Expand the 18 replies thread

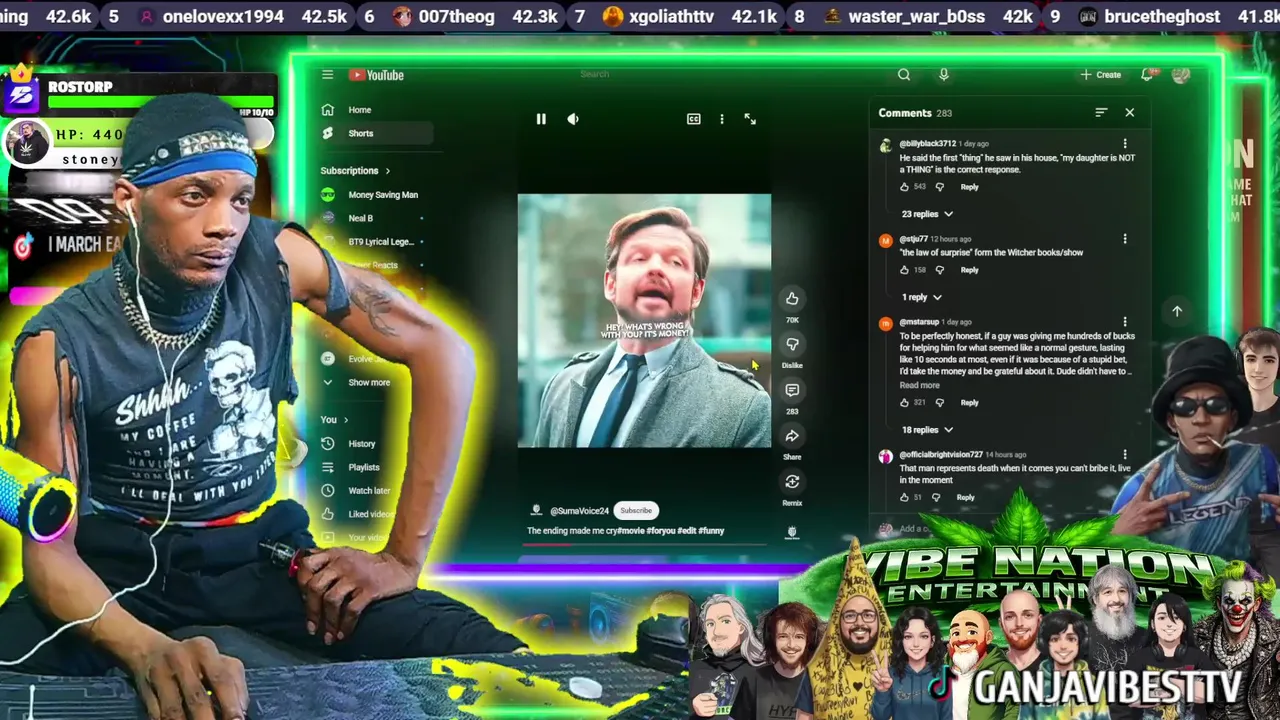(927, 430)
